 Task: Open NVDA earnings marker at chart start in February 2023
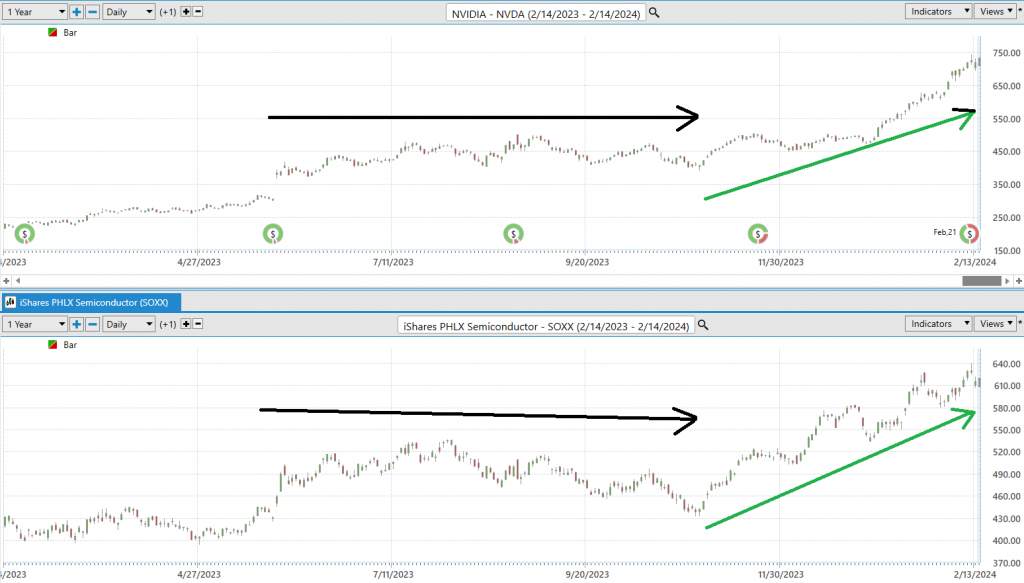[x=25, y=233]
